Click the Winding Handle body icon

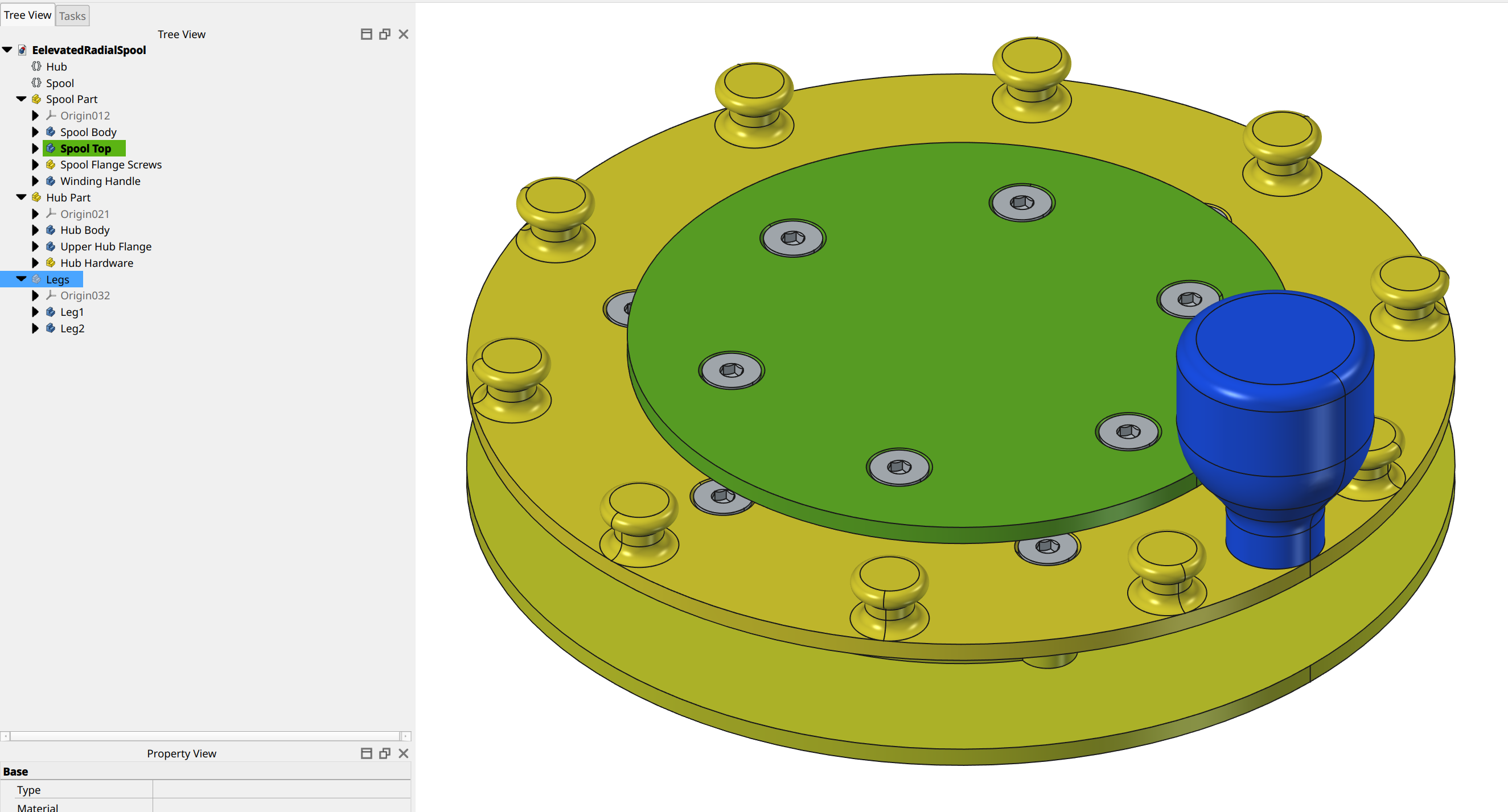[x=51, y=181]
